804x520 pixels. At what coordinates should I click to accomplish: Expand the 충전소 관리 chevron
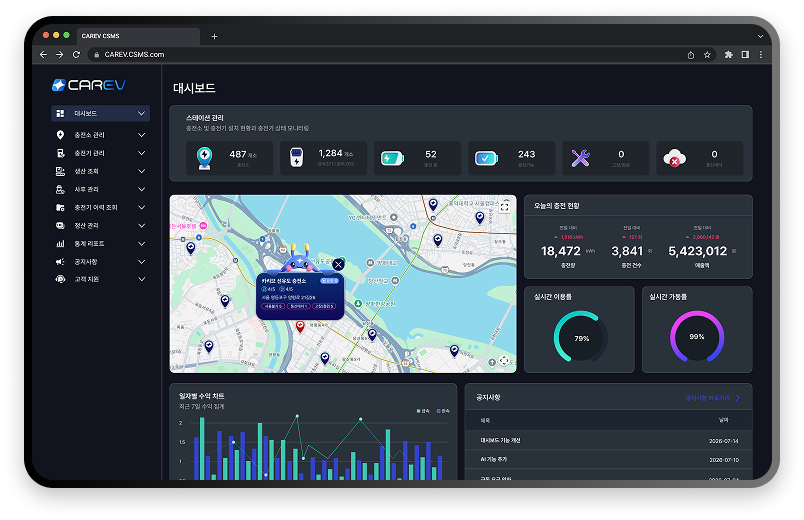pos(142,135)
